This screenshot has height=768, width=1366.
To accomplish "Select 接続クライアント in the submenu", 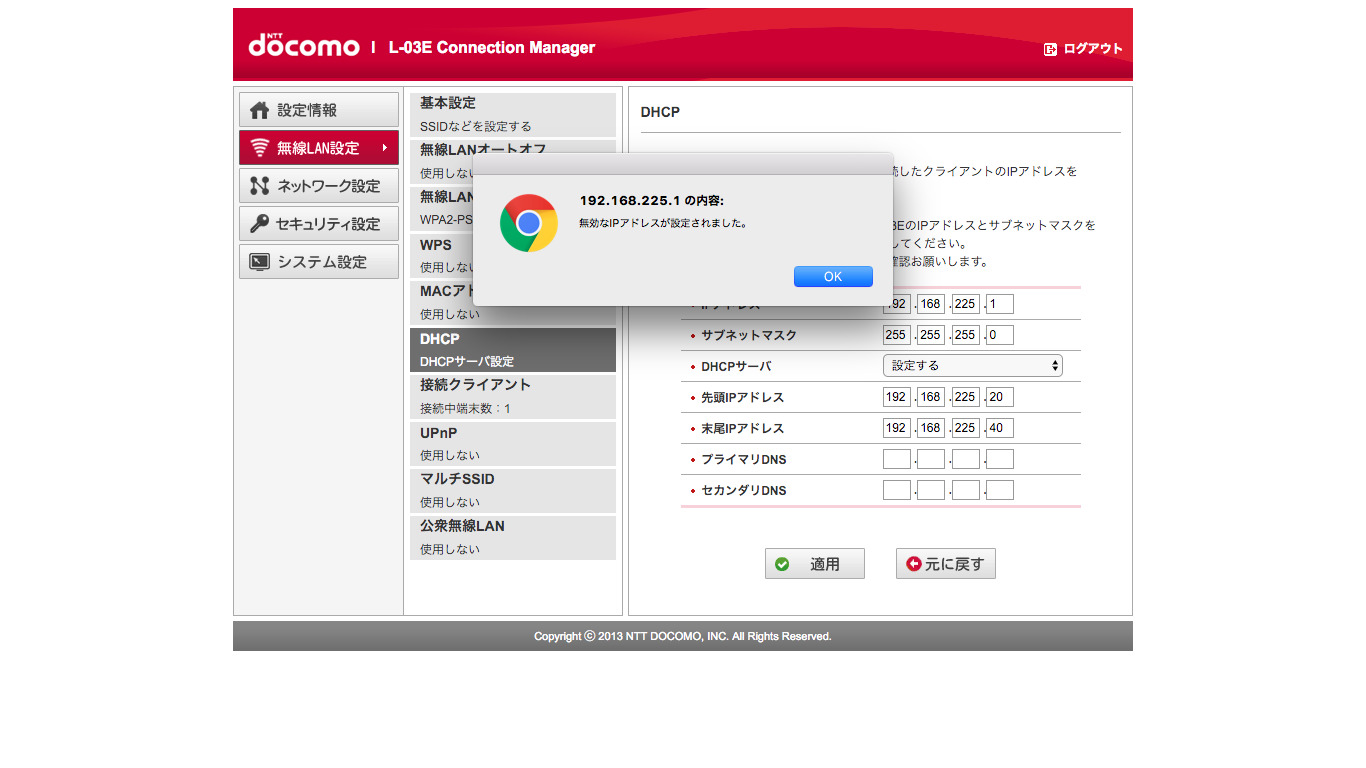I will (x=512, y=396).
